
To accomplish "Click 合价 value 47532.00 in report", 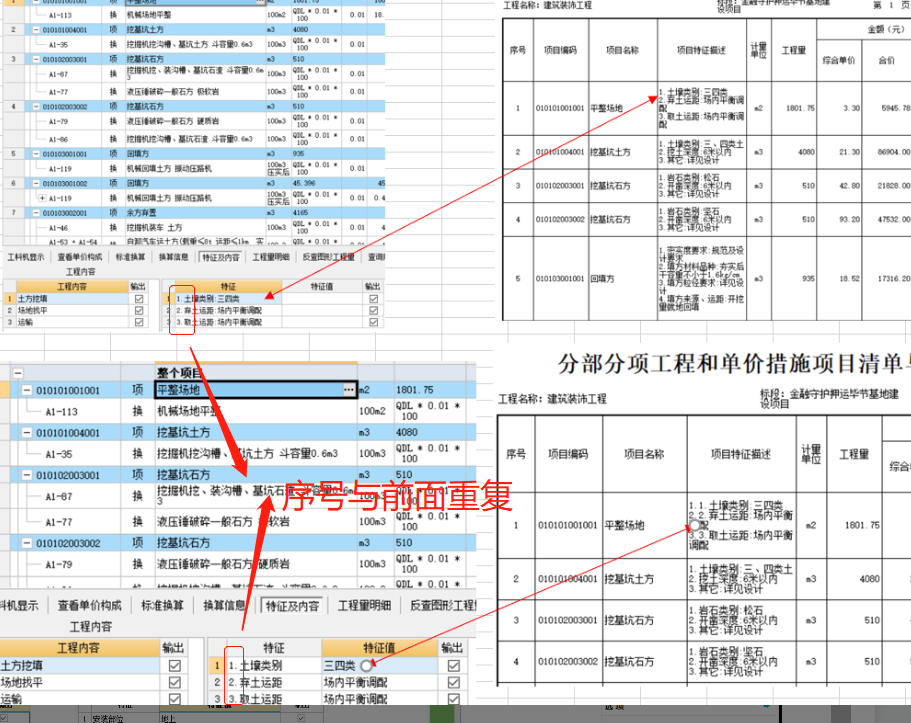I will point(893,220).
